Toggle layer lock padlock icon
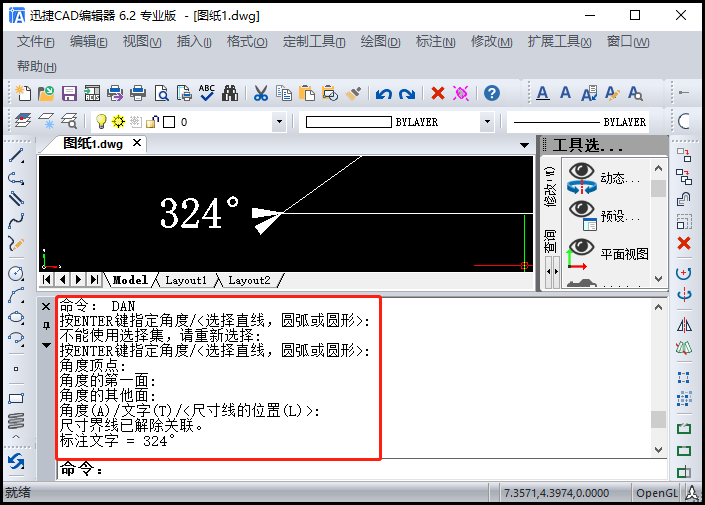Screen dimensions: 705x505 point(152,121)
